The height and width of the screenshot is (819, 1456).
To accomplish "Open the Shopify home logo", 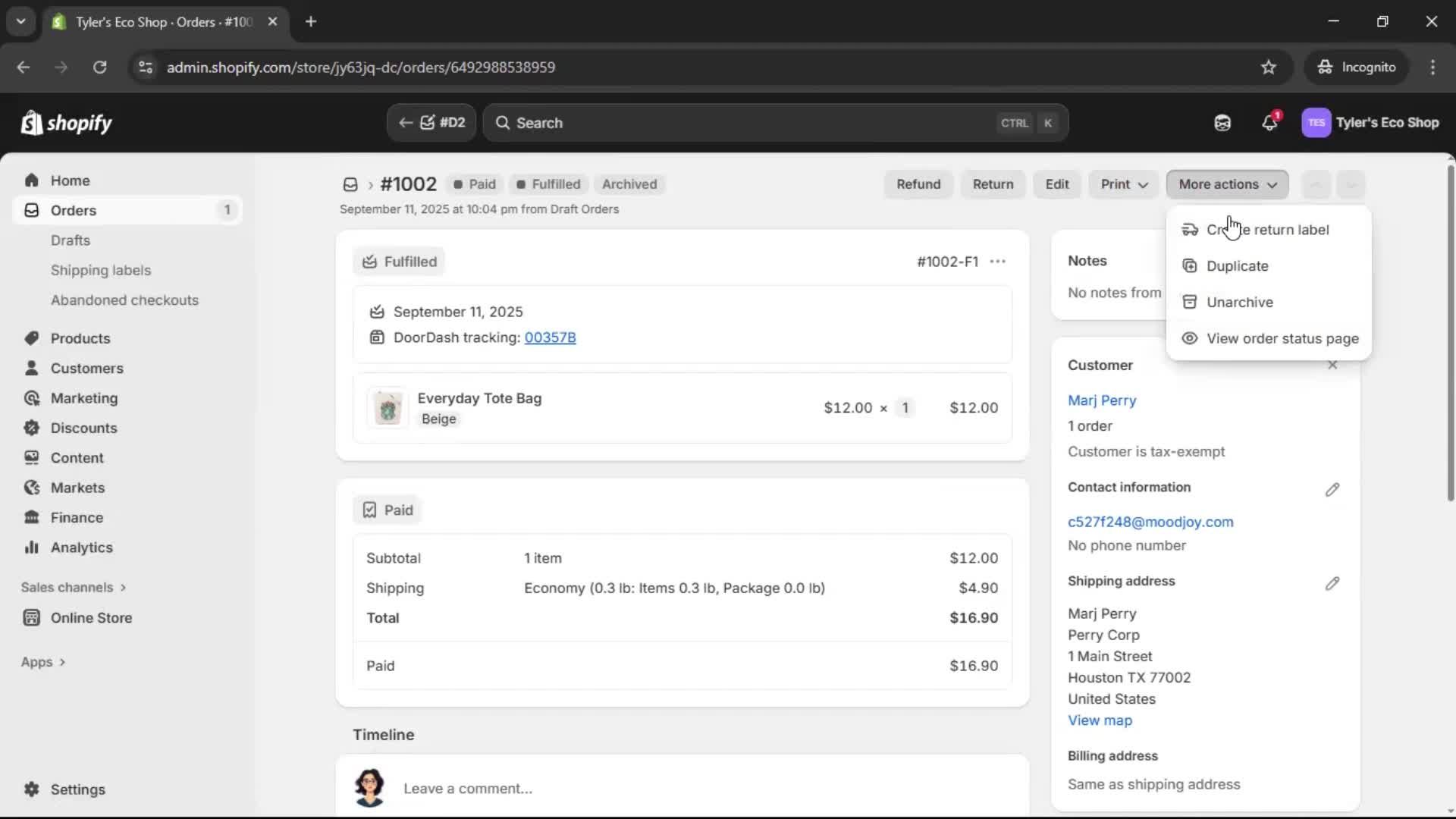I will (67, 122).
